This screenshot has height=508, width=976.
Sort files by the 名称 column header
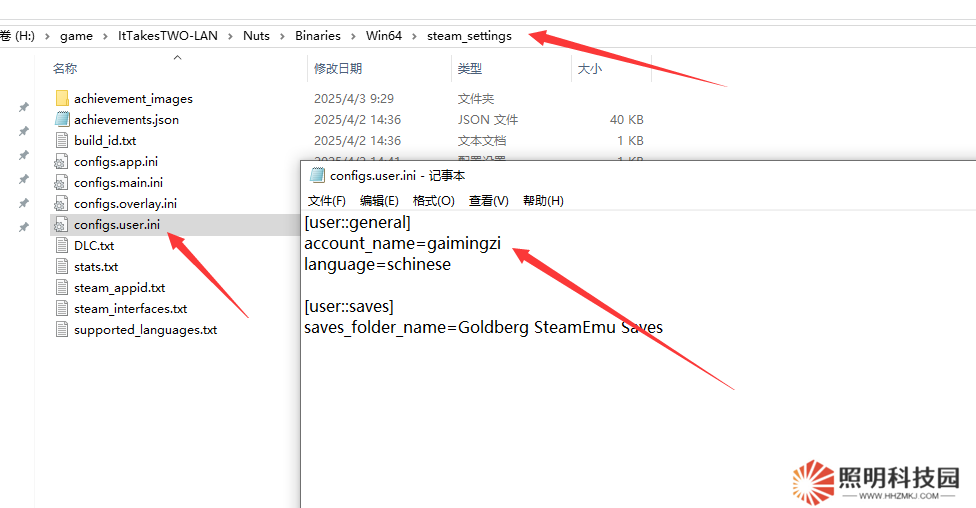(x=65, y=69)
